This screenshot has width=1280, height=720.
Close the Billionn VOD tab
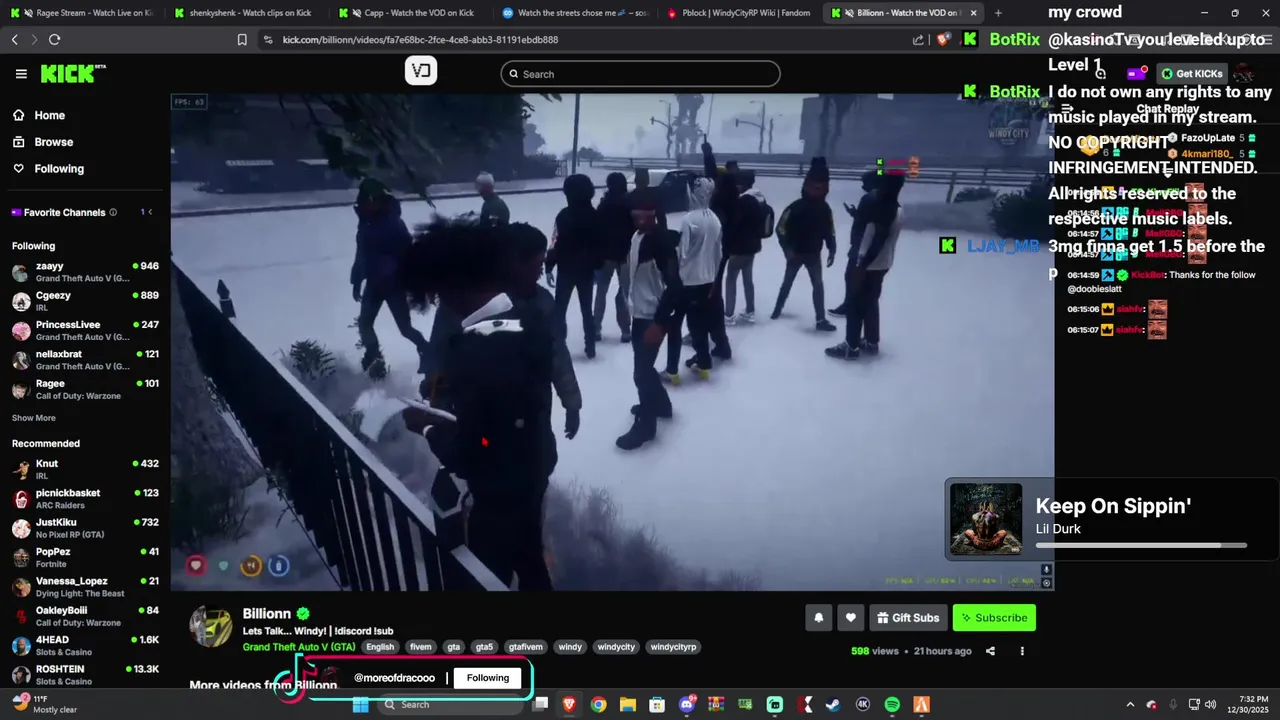[973, 13]
